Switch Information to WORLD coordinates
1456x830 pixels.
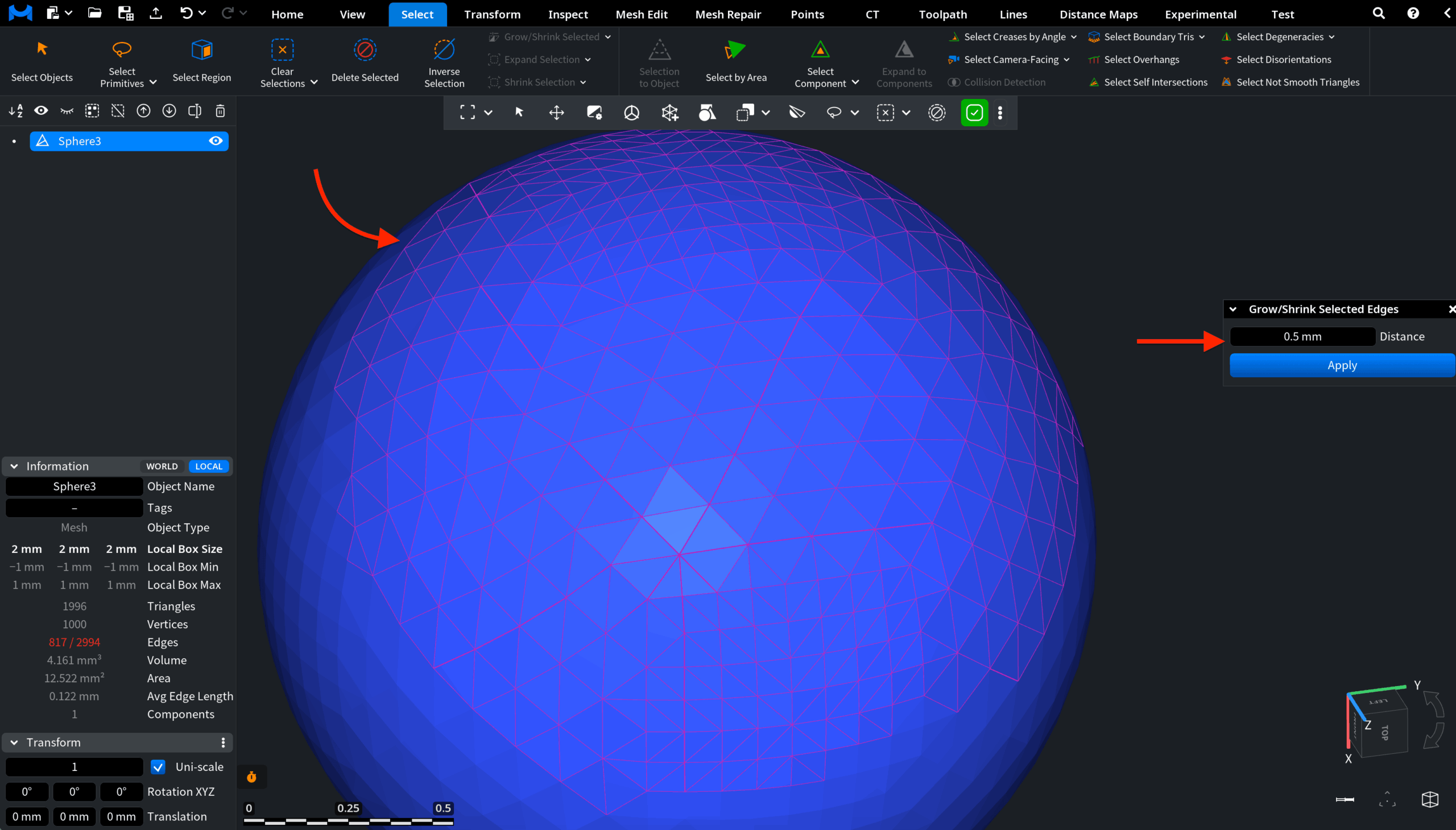pos(162,466)
